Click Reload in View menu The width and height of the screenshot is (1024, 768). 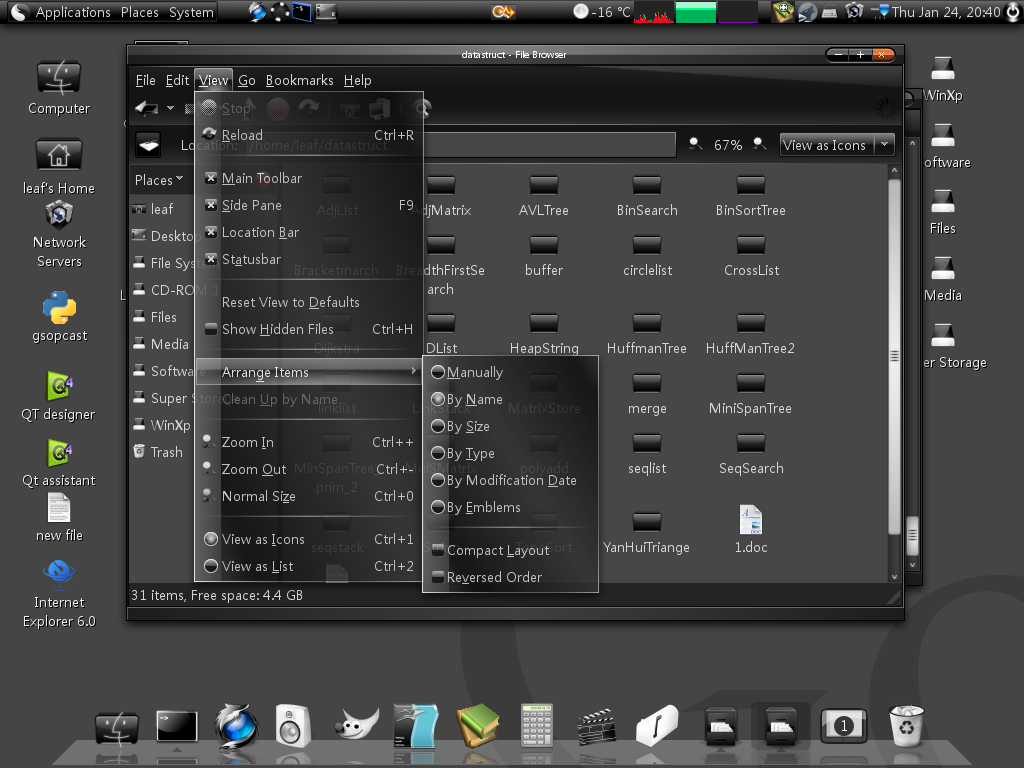coord(308,135)
